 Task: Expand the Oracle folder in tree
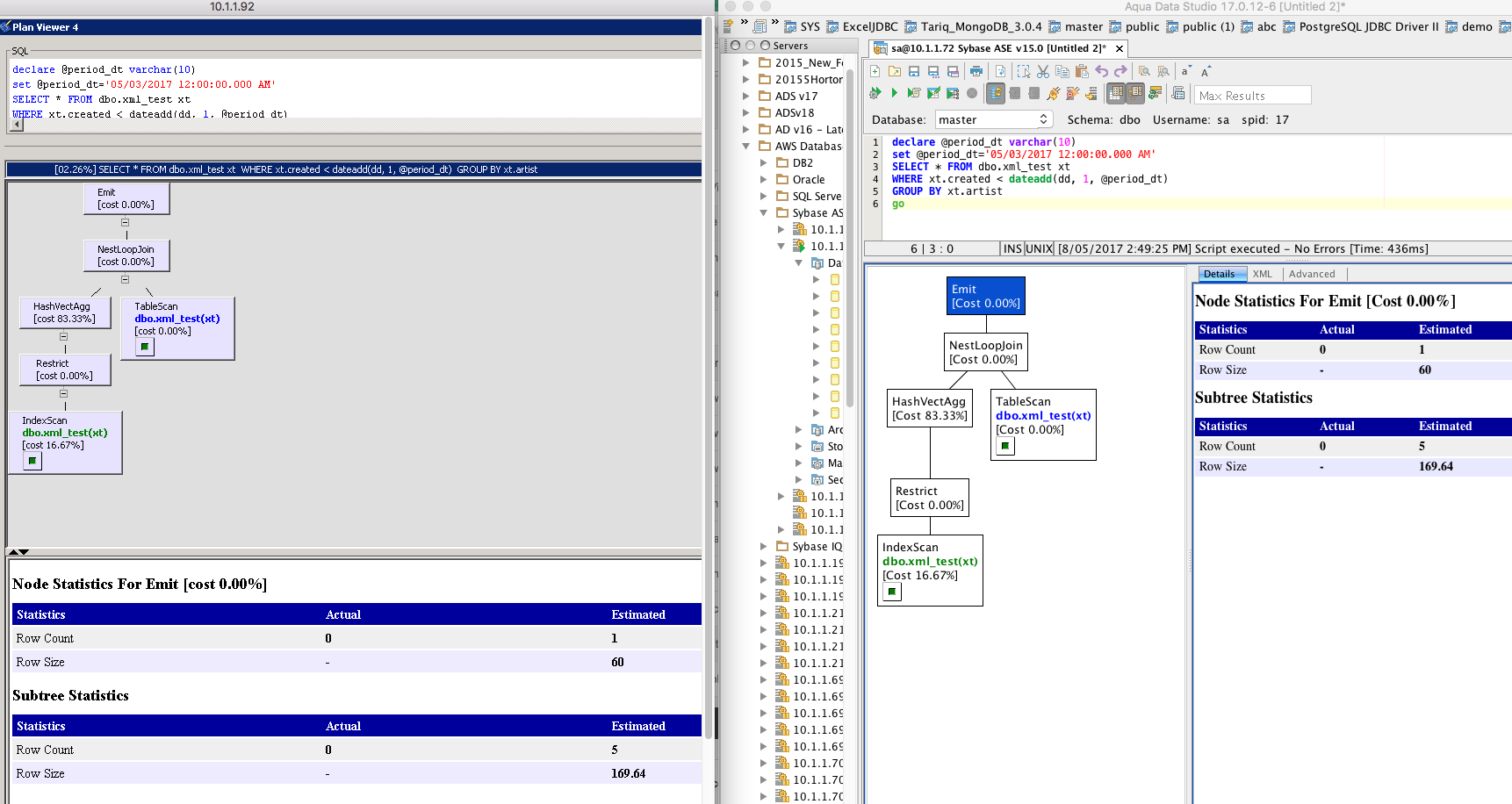click(764, 180)
